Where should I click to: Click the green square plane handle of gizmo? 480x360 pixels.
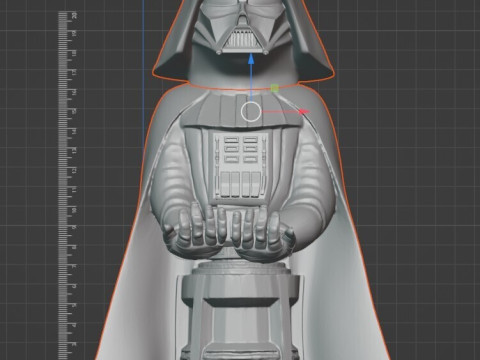274,88
